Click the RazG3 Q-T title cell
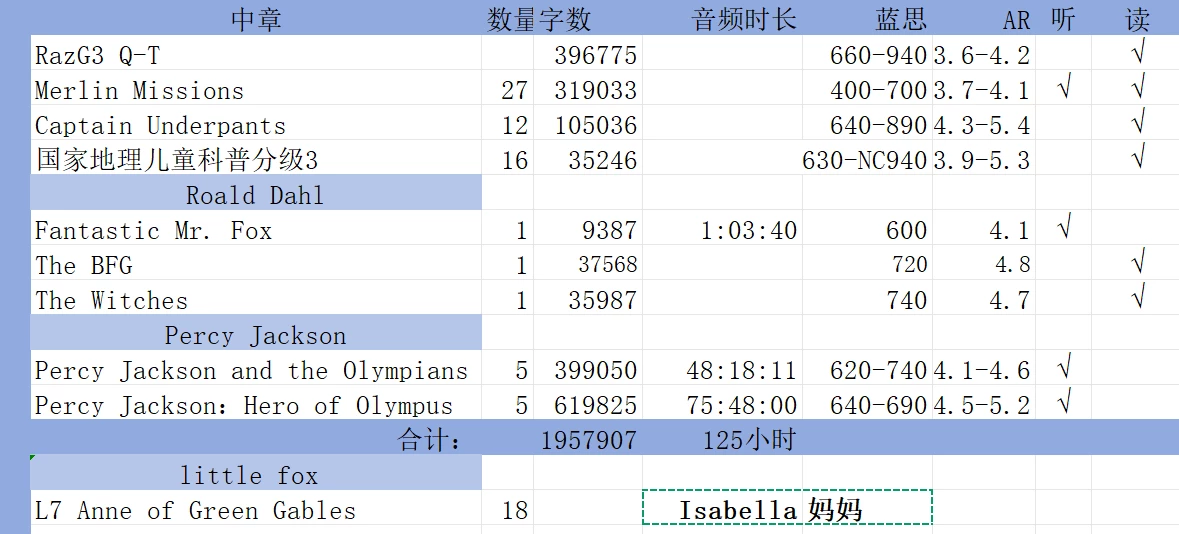This screenshot has width=1179, height=534. 256,53
